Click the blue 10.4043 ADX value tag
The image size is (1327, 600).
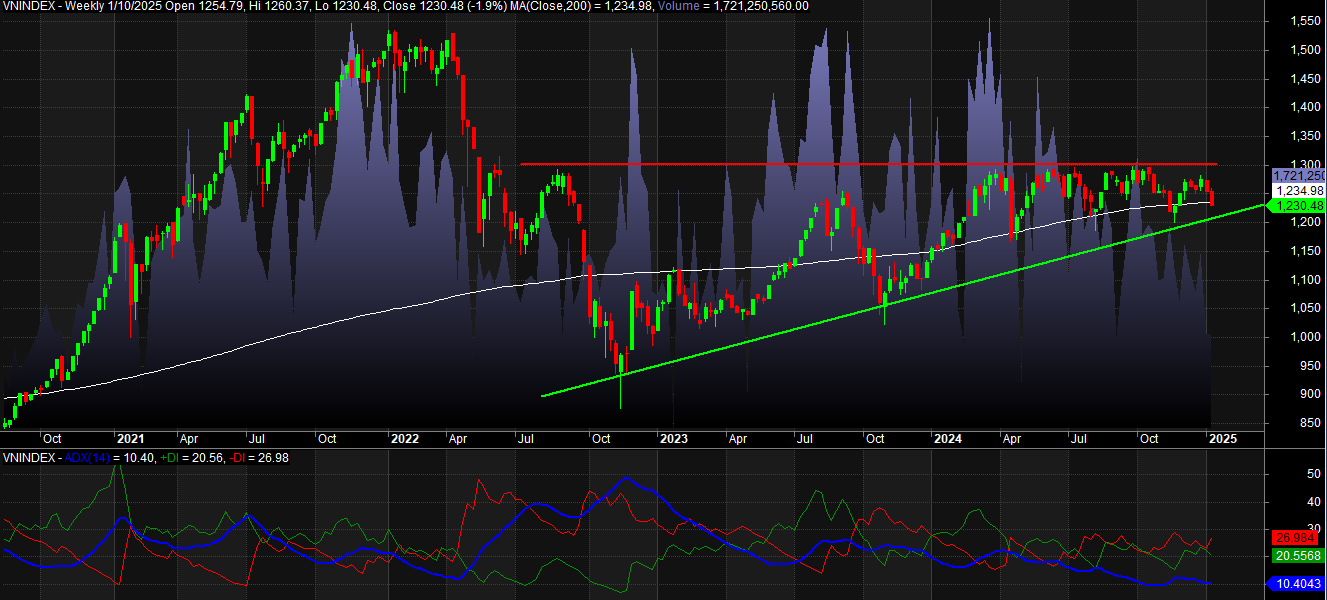(1297, 583)
